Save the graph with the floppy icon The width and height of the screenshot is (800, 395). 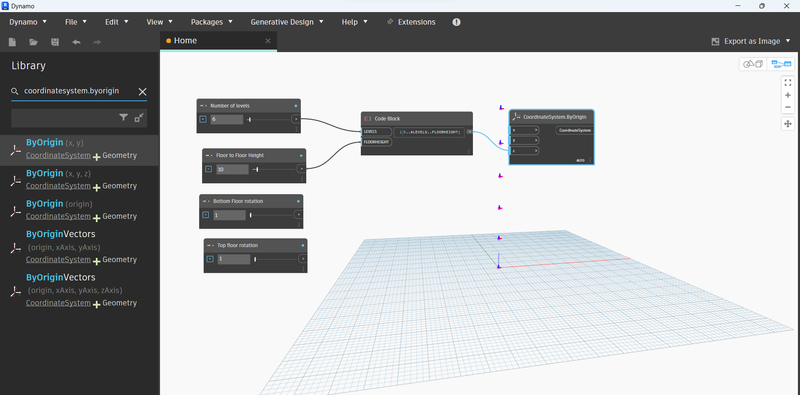(55, 42)
